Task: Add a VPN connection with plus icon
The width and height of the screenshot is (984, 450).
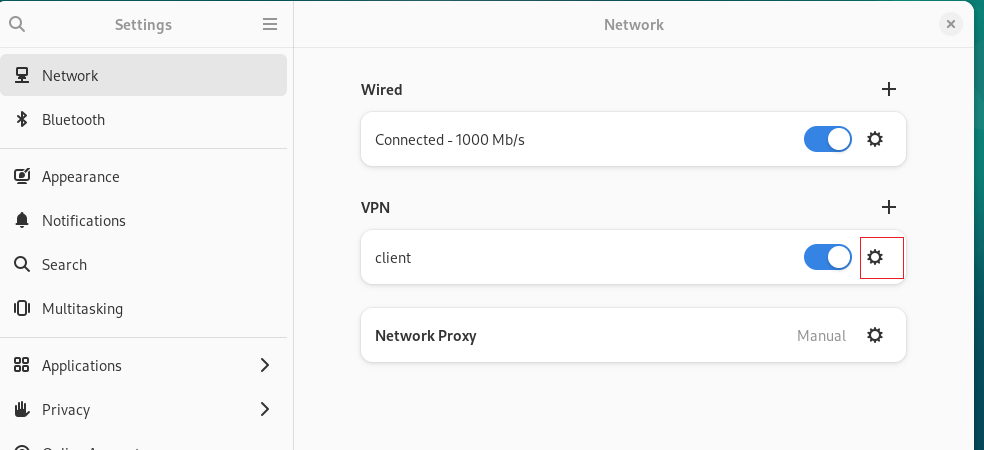Action: pos(889,206)
